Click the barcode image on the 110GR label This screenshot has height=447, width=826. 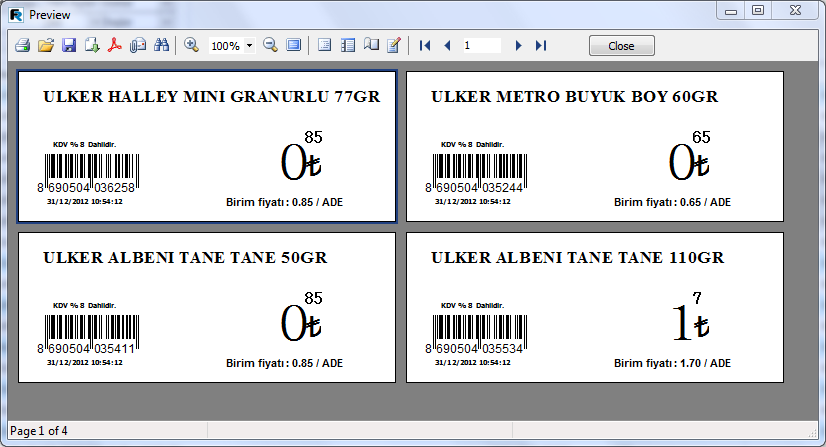[480, 330]
